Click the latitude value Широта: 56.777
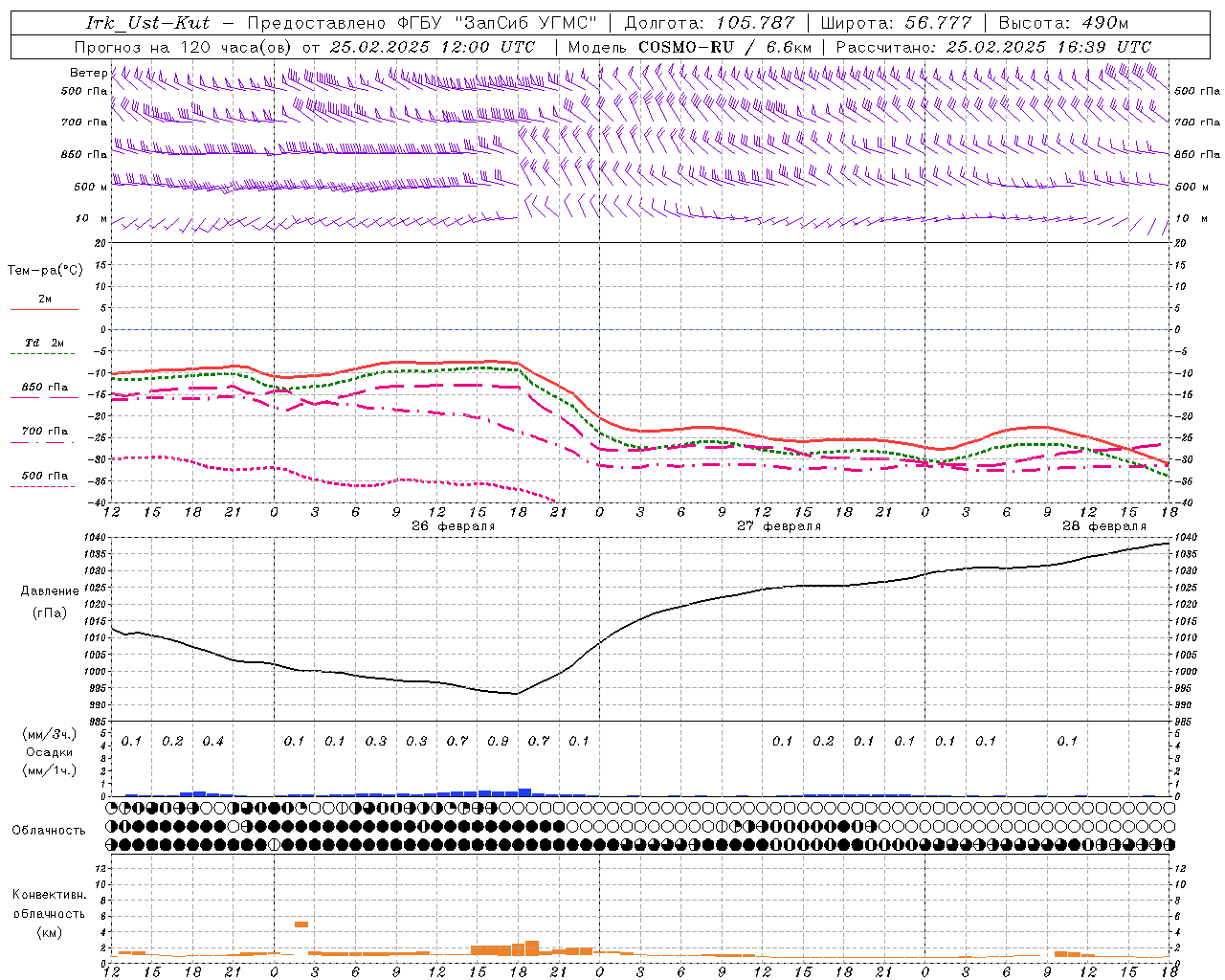The height and width of the screenshot is (980, 1225). (898, 23)
